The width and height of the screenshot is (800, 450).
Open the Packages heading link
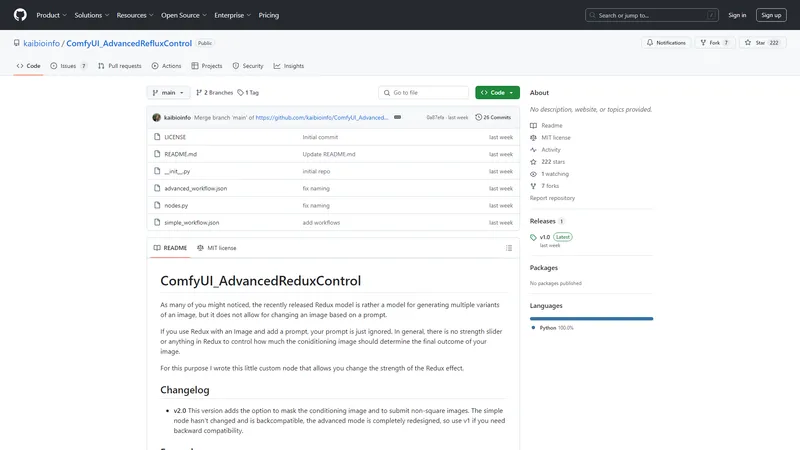click(543, 267)
